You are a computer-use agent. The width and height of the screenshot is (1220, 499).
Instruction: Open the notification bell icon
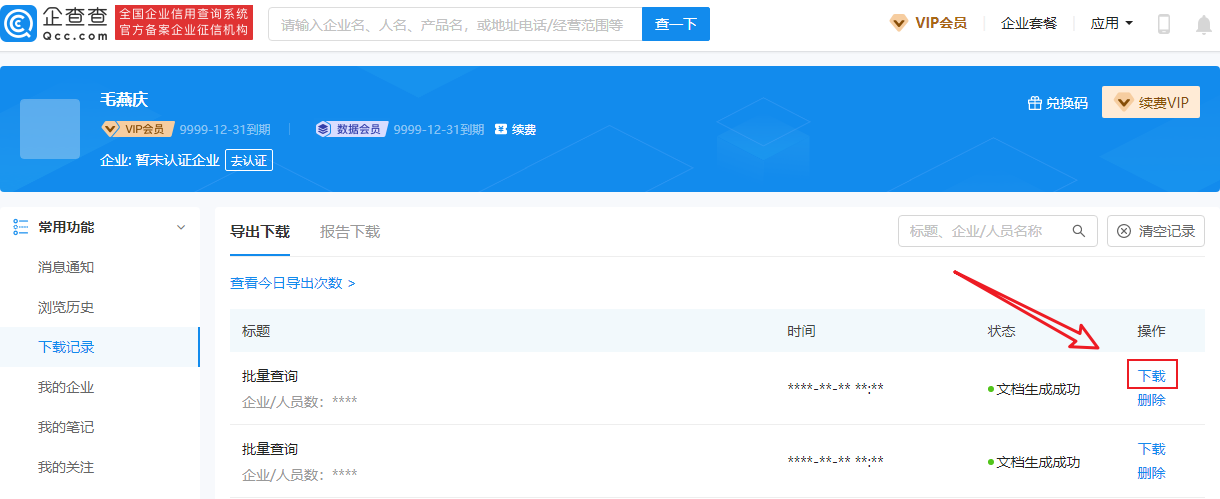coord(1204,25)
